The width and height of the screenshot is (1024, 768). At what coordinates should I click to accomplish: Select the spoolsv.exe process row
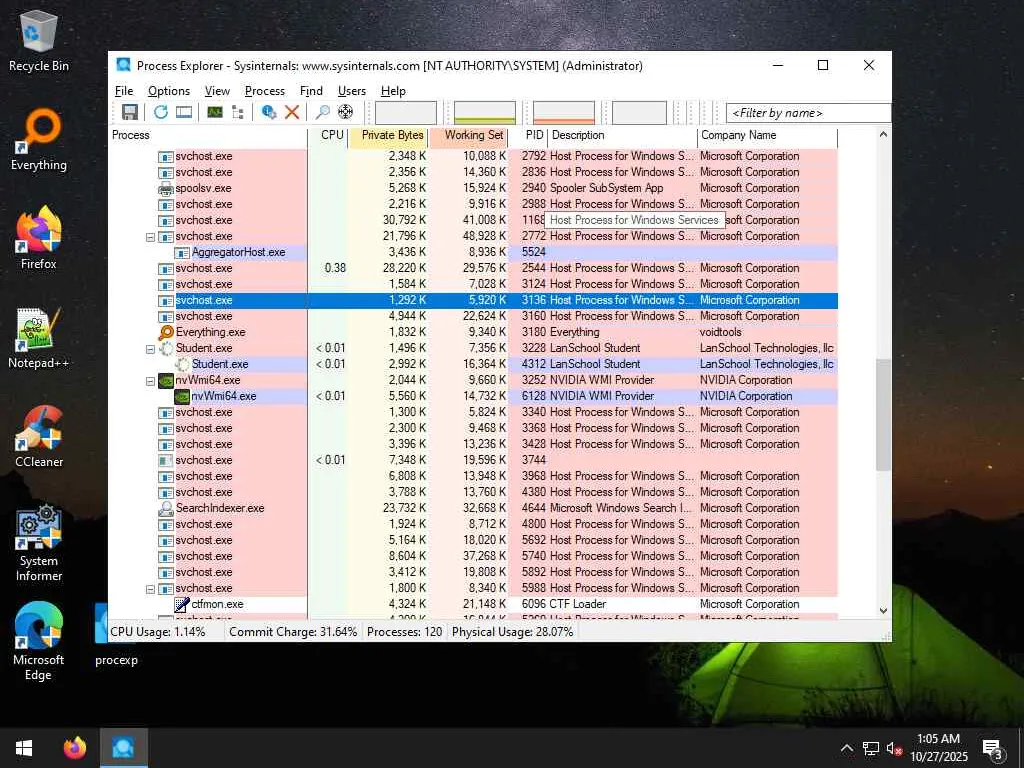click(473, 188)
